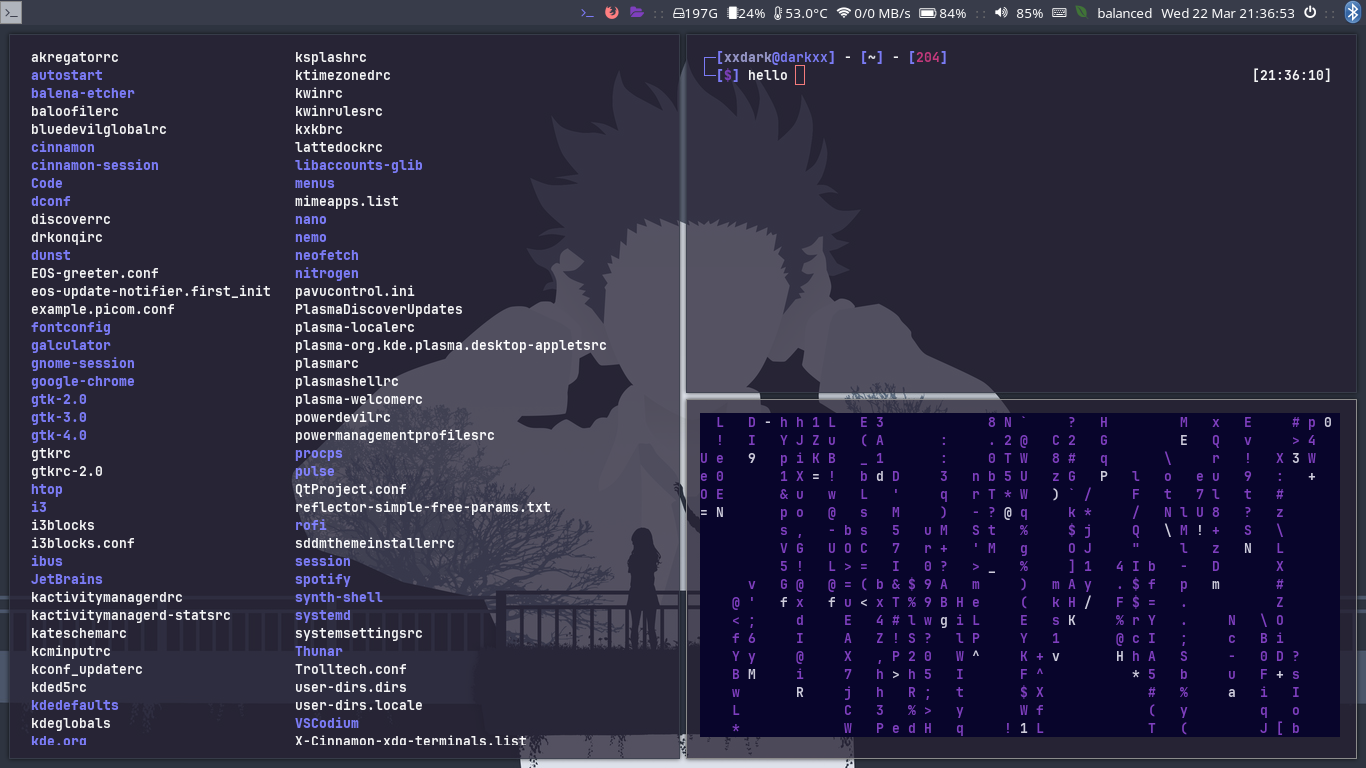The width and height of the screenshot is (1366, 768).
Task: Click 'nitrogen' in the listing
Action: click(x=327, y=273)
